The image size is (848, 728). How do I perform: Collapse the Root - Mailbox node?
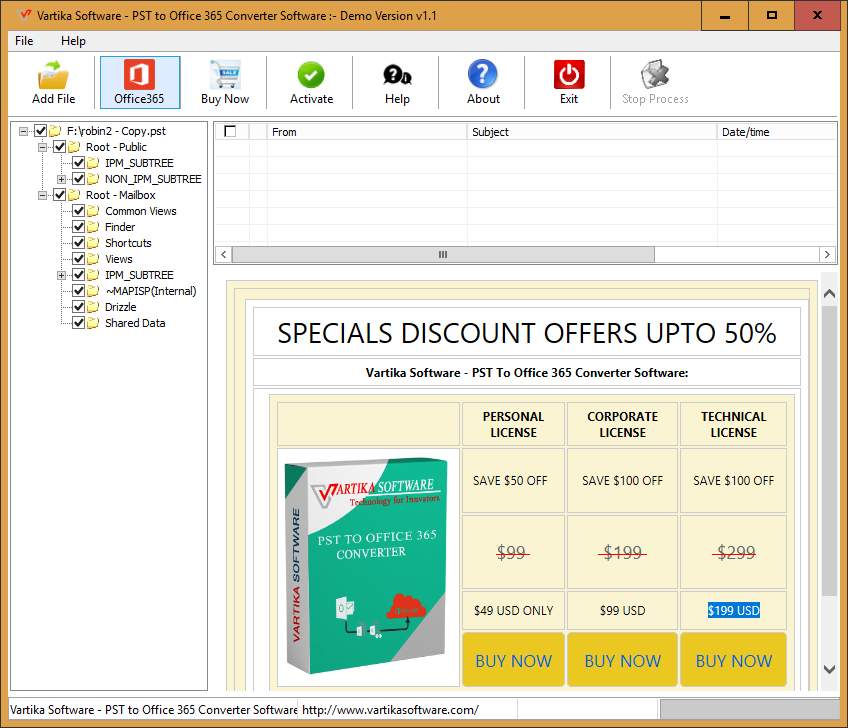coord(42,195)
